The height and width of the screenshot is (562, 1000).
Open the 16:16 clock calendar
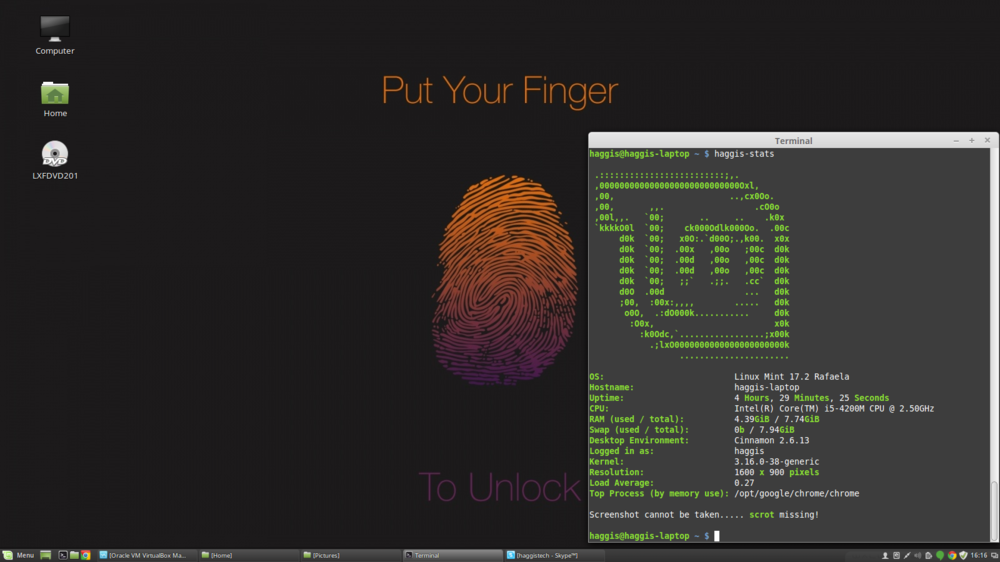point(979,556)
